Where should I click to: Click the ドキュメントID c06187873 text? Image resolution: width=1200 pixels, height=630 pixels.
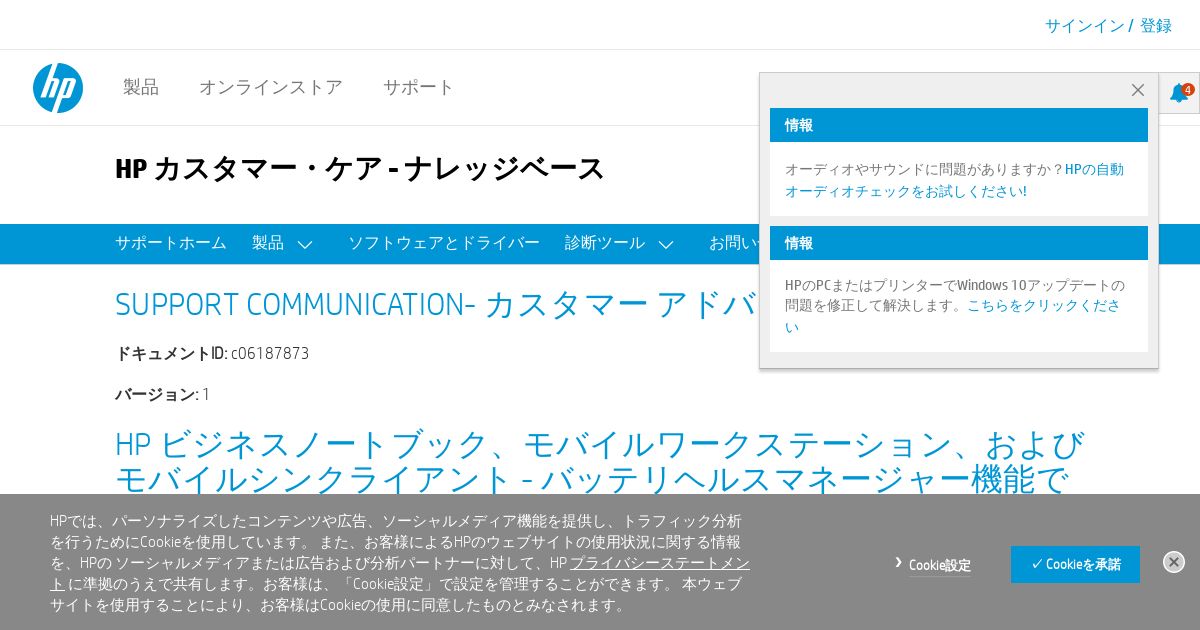212,353
